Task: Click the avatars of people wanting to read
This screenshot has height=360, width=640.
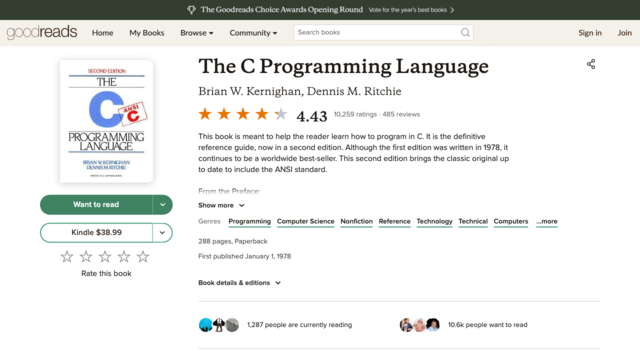Action: (x=420, y=325)
